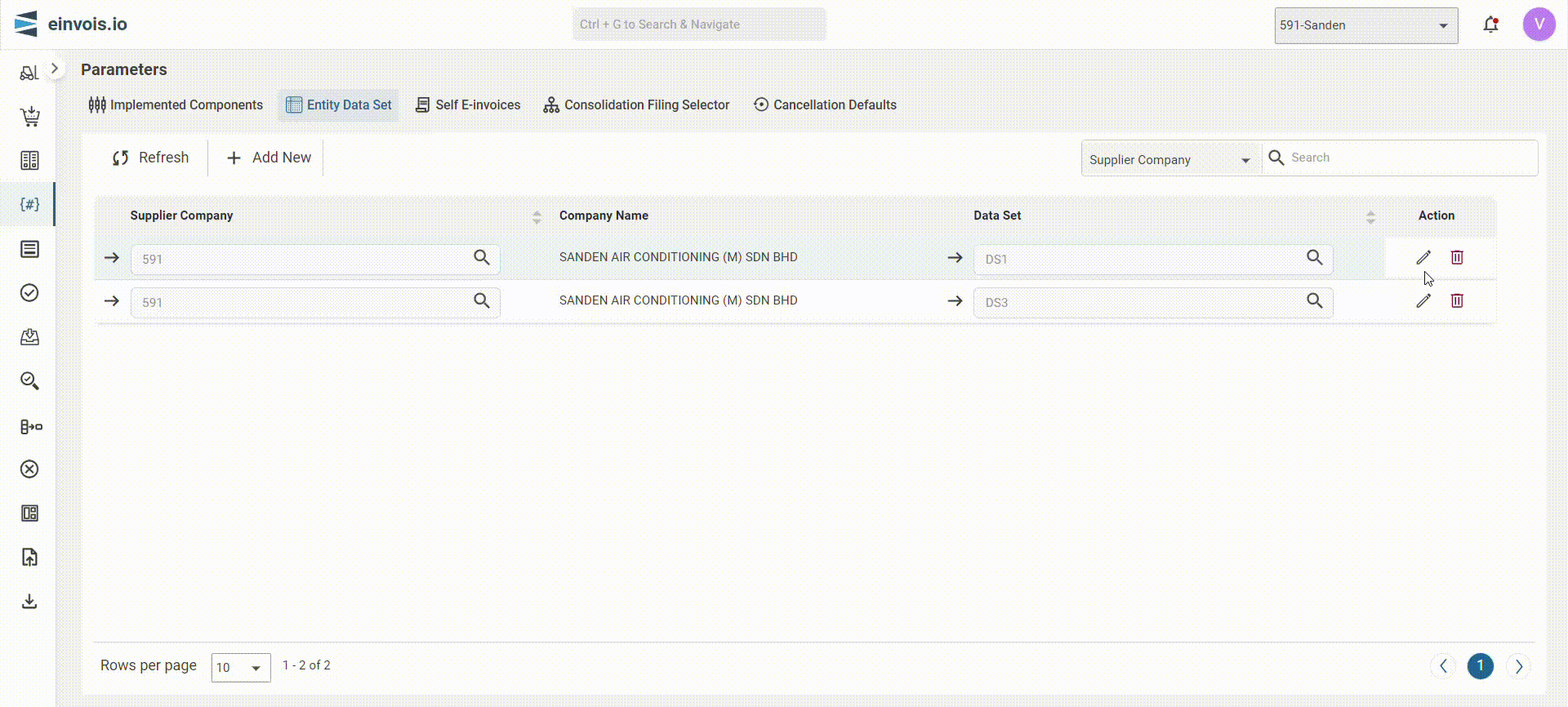The width and height of the screenshot is (1568, 707).
Task: Switch to Entity Data Set tab
Action: coord(339,104)
